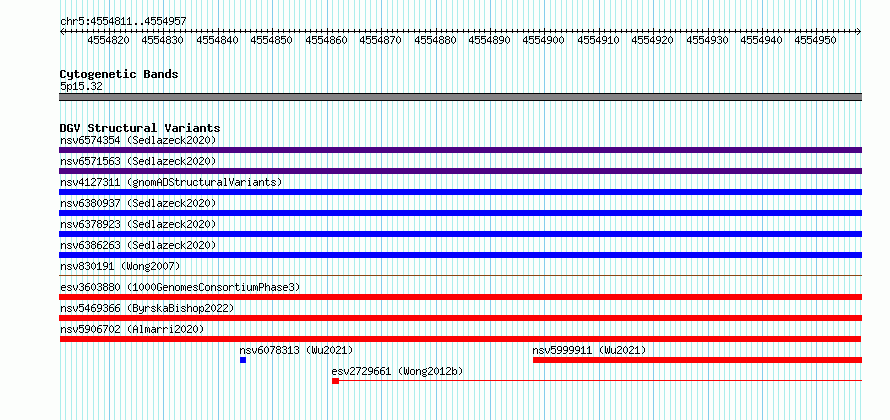Click ruler position 4554870
890x420 pixels.
[380, 40]
